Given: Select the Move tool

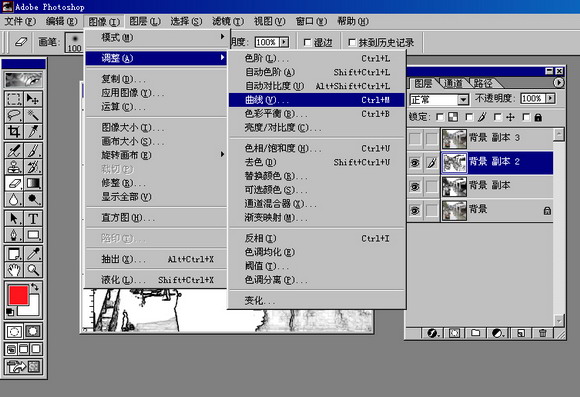Looking at the screenshot, I should 33,99.
